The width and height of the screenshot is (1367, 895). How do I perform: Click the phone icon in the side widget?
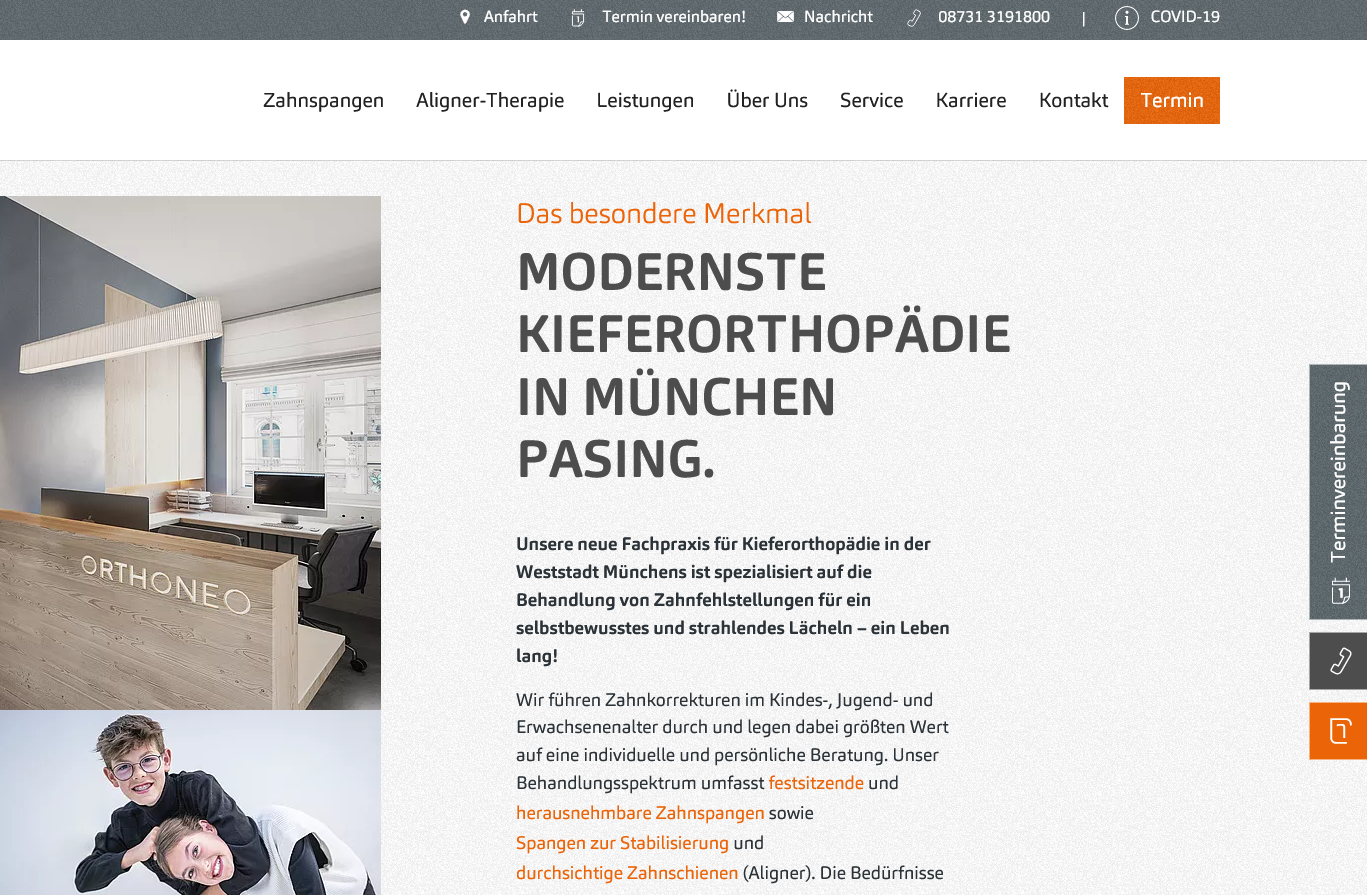point(1340,661)
